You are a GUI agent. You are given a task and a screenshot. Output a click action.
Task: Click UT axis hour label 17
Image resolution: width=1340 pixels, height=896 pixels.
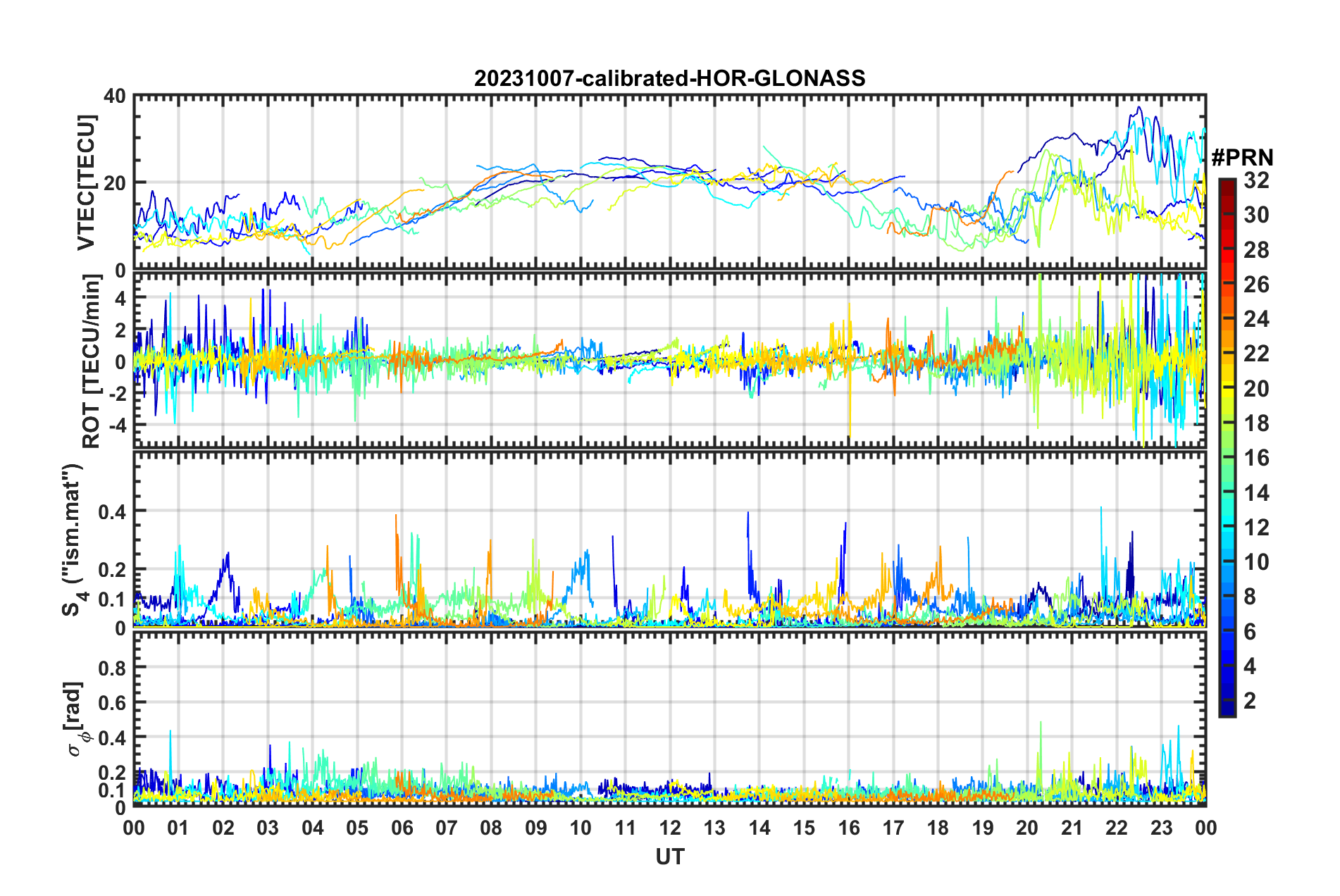pos(893,828)
